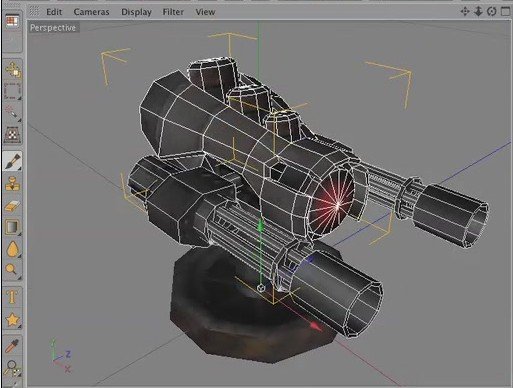Select the Magic Wand tool

coord(13,112)
